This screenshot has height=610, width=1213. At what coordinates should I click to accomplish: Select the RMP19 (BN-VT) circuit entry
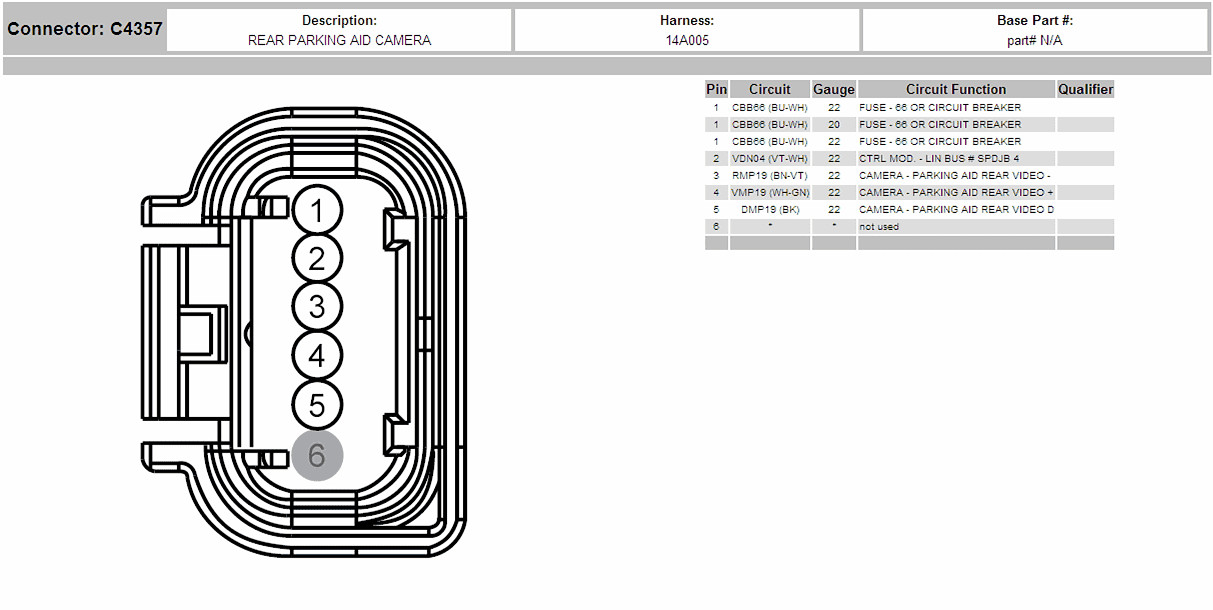(770, 175)
